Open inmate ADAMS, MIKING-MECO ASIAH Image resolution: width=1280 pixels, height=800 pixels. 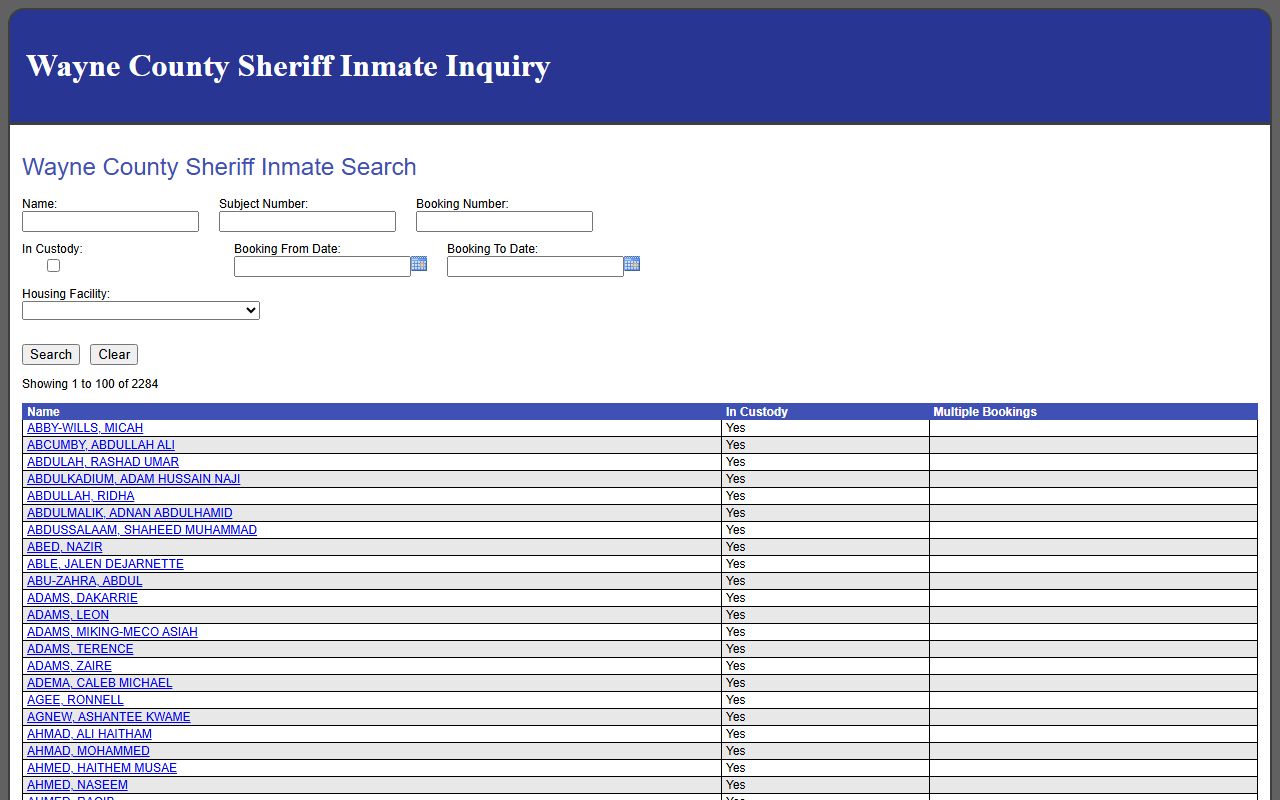pos(112,632)
